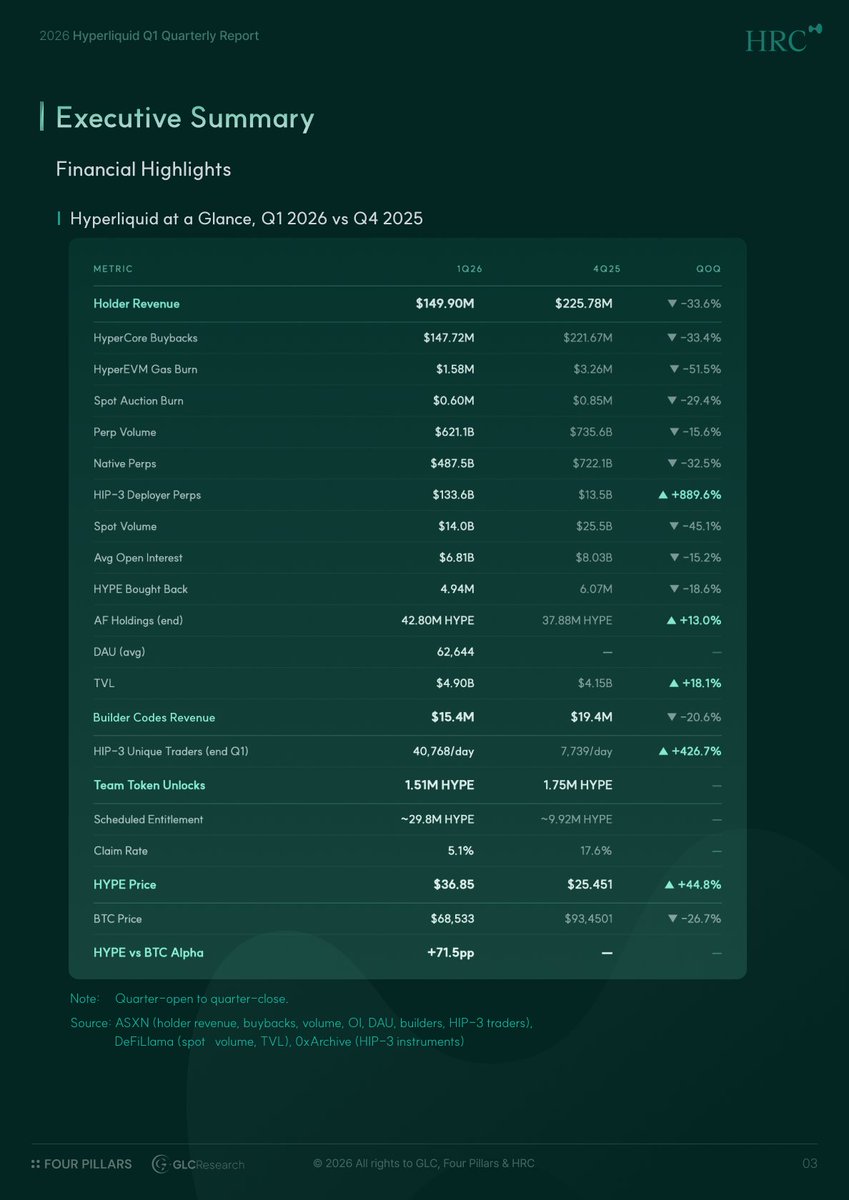
Task: Click the $6.81B open interest value
Action: click(455, 558)
